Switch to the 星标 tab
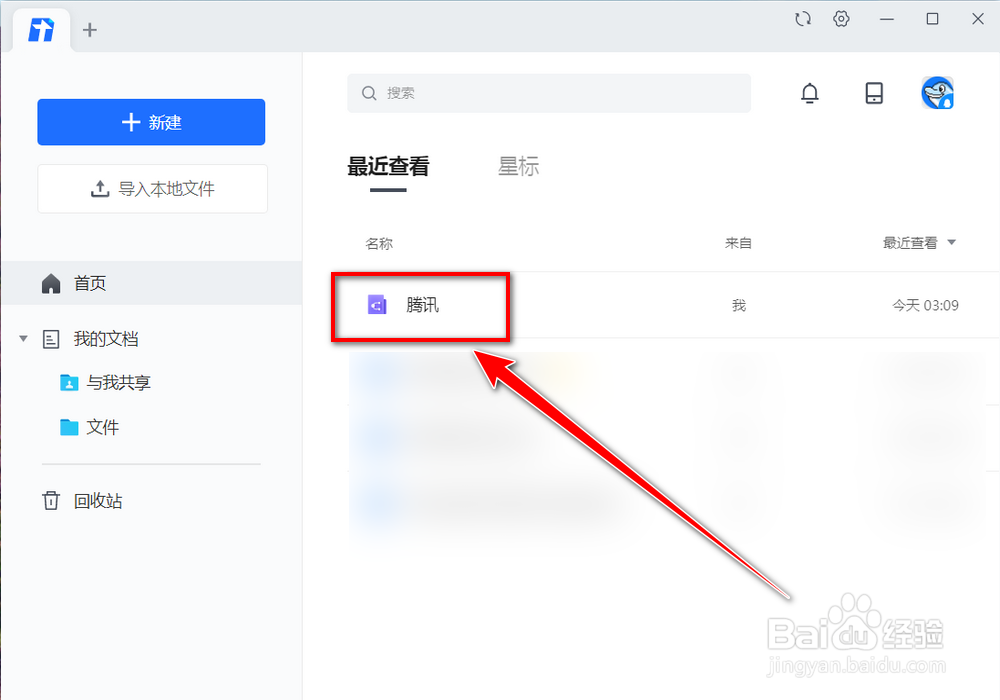Image resolution: width=1000 pixels, height=700 pixels. coord(519,166)
